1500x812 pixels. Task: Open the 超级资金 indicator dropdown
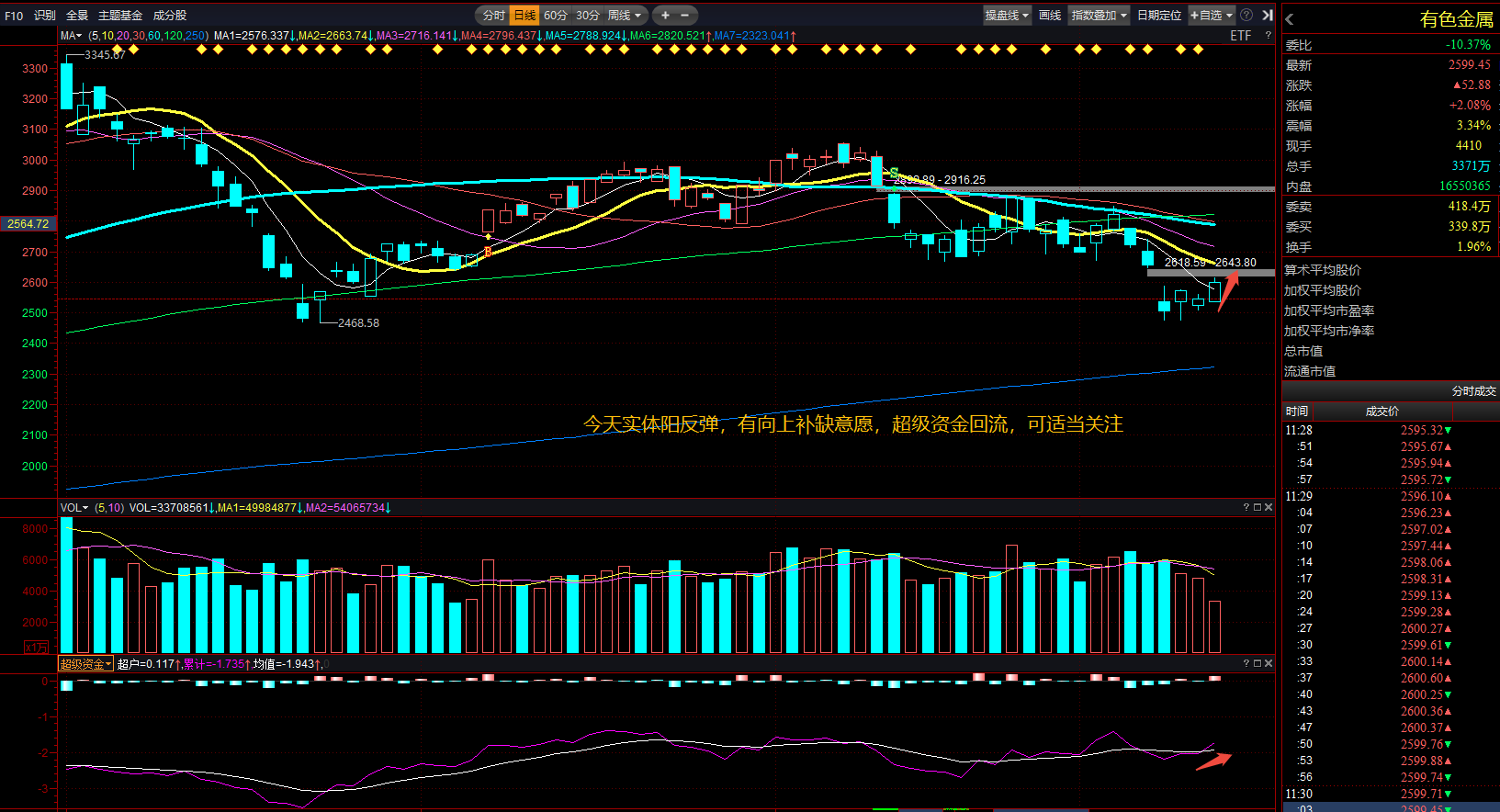pyautogui.click(x=85, y=664)
